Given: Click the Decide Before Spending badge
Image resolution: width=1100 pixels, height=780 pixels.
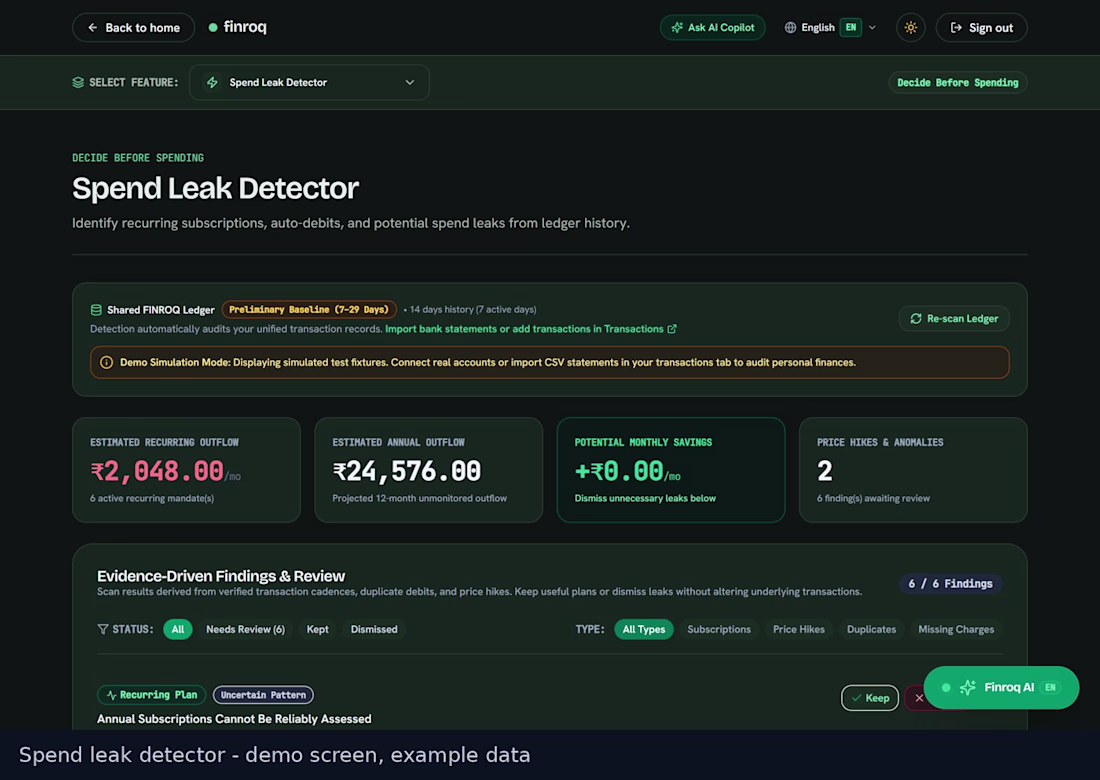Looking at the screenshot, I should coord(958,82).
